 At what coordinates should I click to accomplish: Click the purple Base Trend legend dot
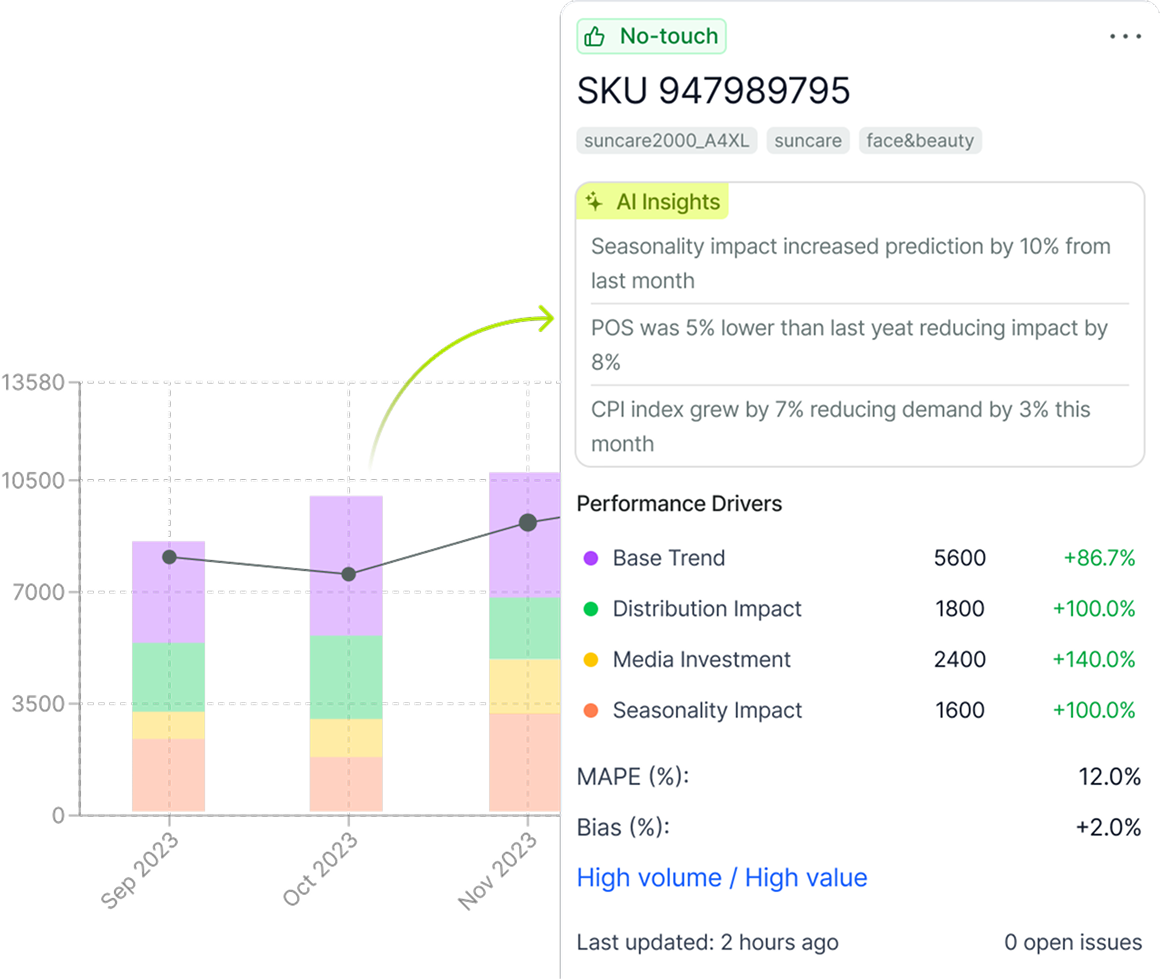tap(591, 559)
